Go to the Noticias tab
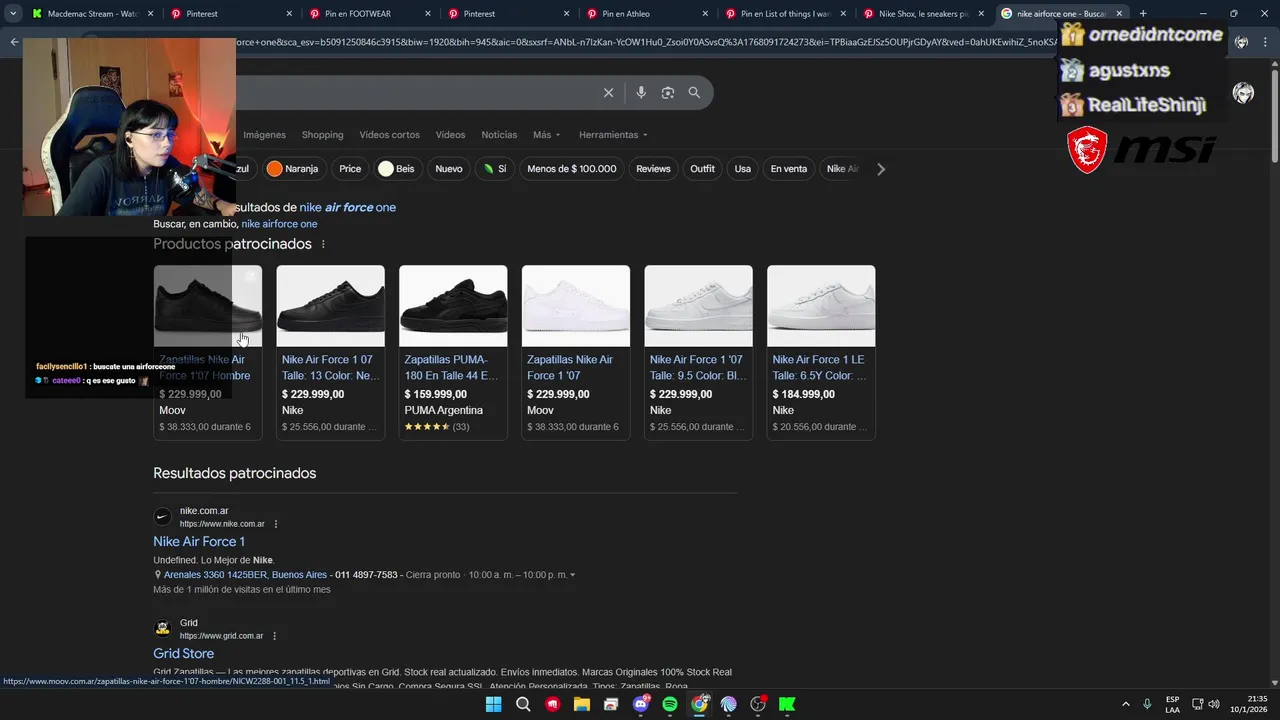The width and height of the screenshot is (1280, 720). (x=499, y=135)
